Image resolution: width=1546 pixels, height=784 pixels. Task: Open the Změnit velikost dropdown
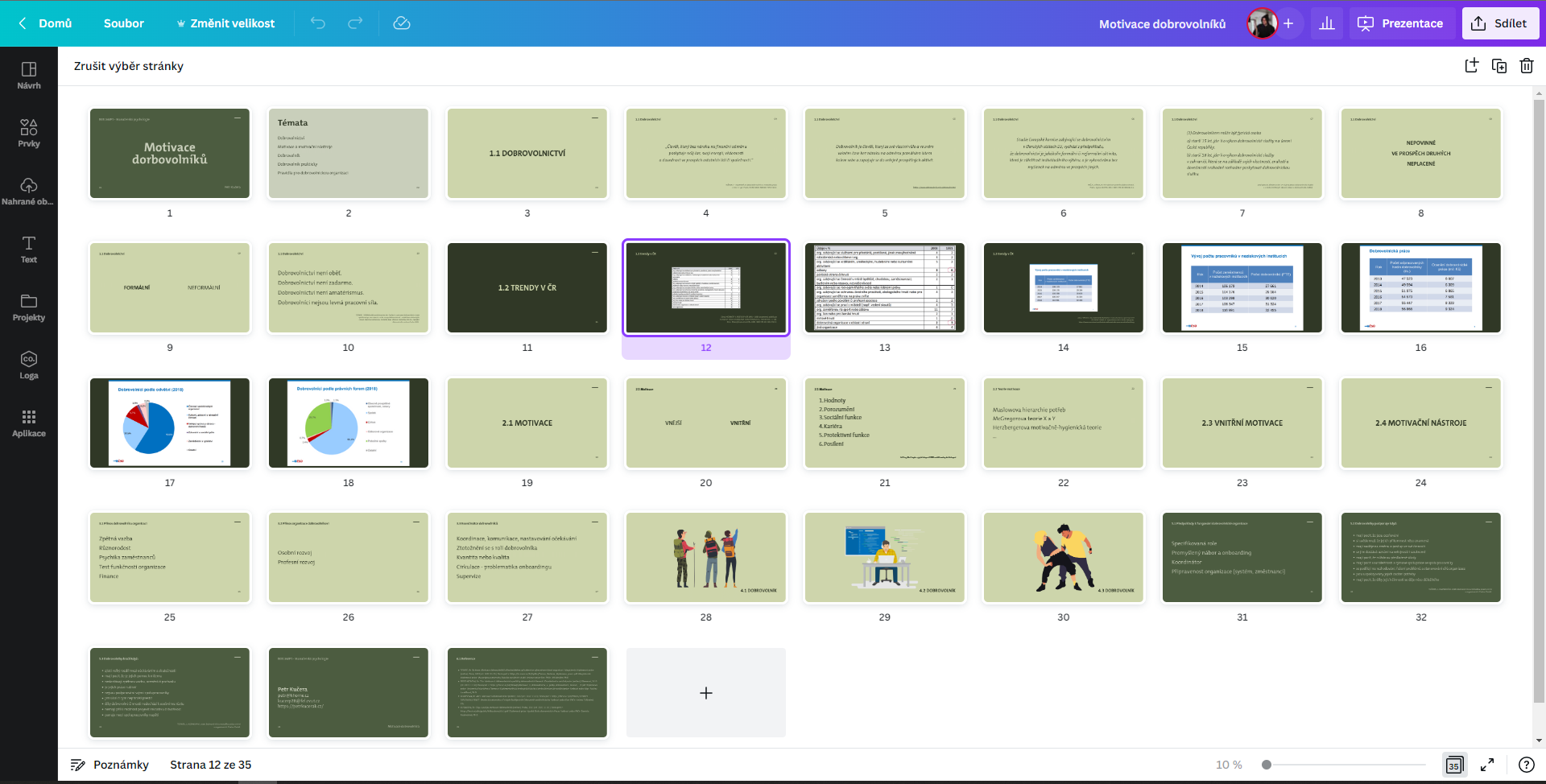click(x=225, y=23)
